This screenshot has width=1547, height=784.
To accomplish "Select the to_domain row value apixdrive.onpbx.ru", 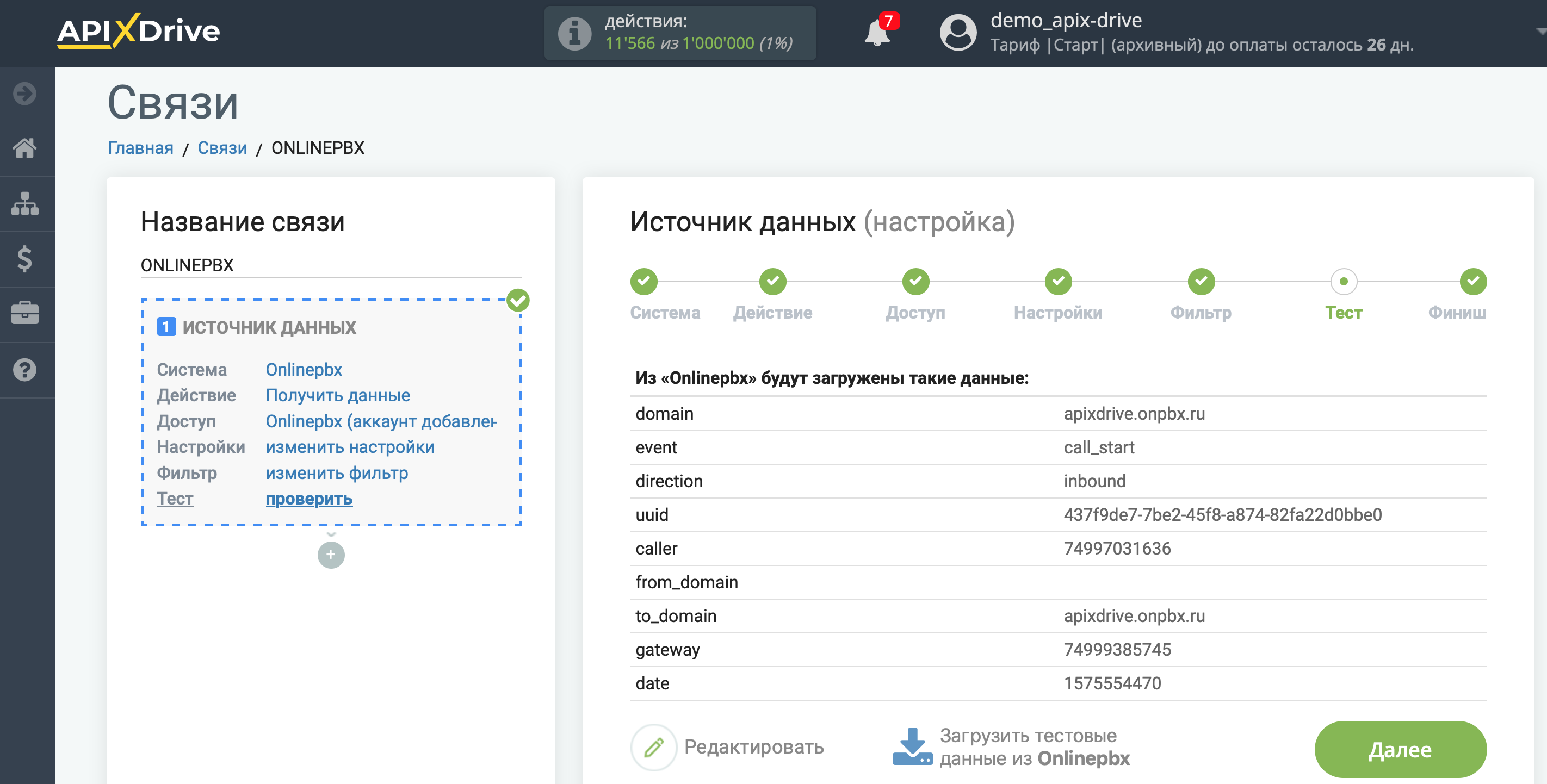I will tap(1135, 616).
